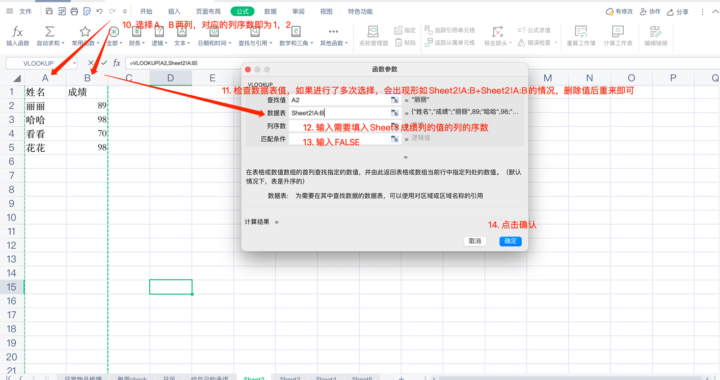The width and height of the screenshot is (720, 380).
Task: Click the Redo arrow icon
Action: (112, 11)
